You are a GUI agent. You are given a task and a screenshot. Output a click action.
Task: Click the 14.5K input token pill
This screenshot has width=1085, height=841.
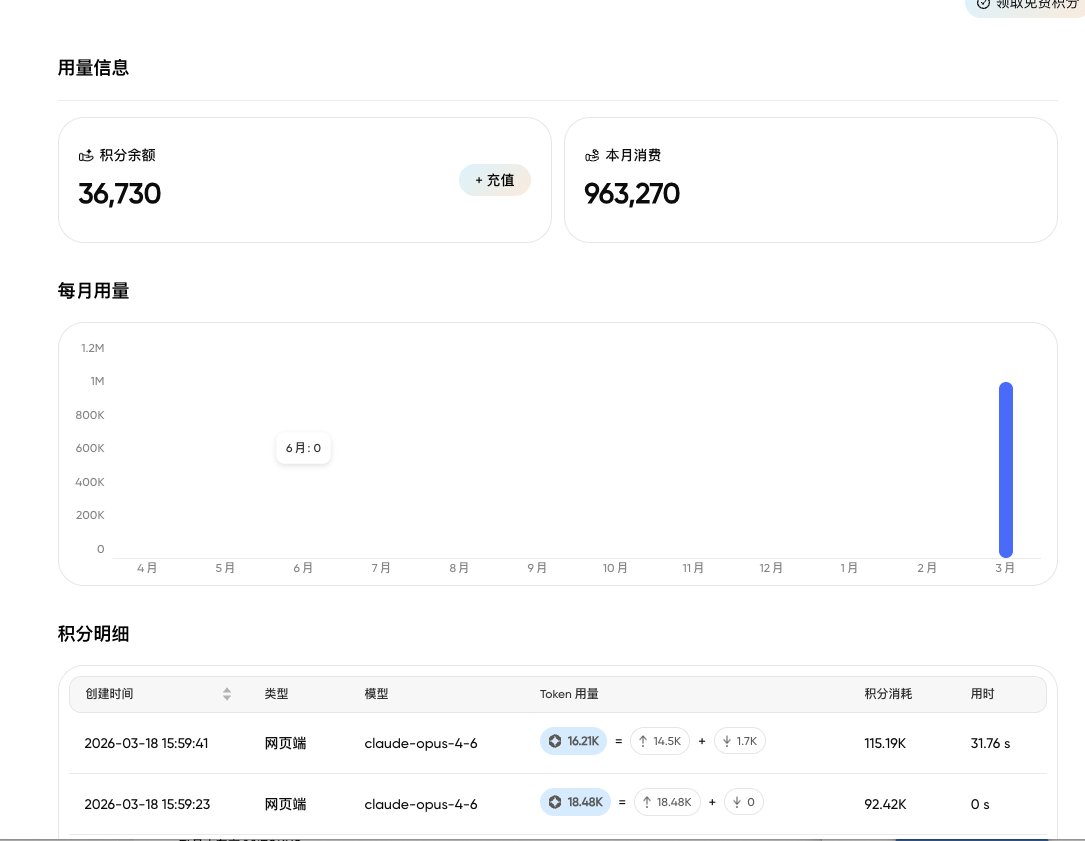tap(659, 741)
